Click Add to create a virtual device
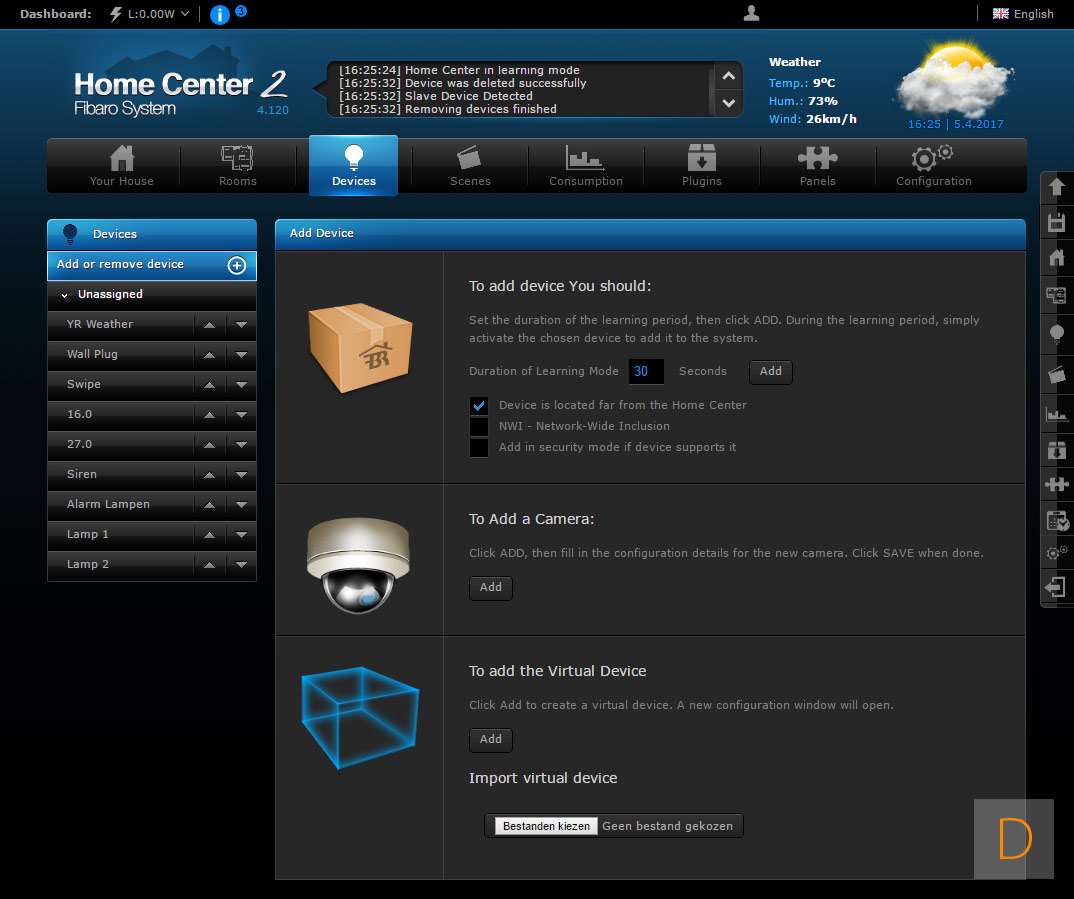 click(x=490, y=739)
